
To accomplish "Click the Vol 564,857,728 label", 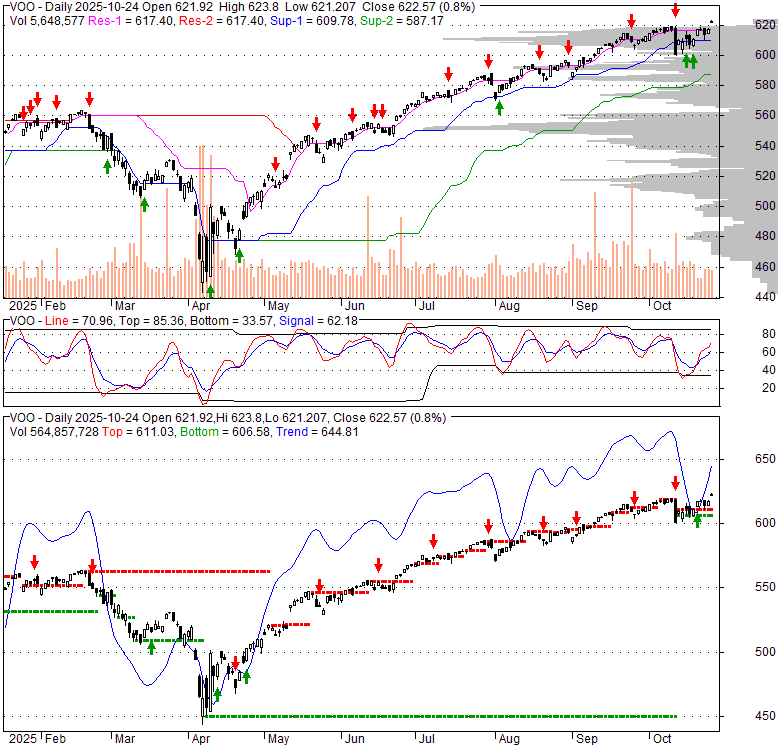I will tap(54, 432).
